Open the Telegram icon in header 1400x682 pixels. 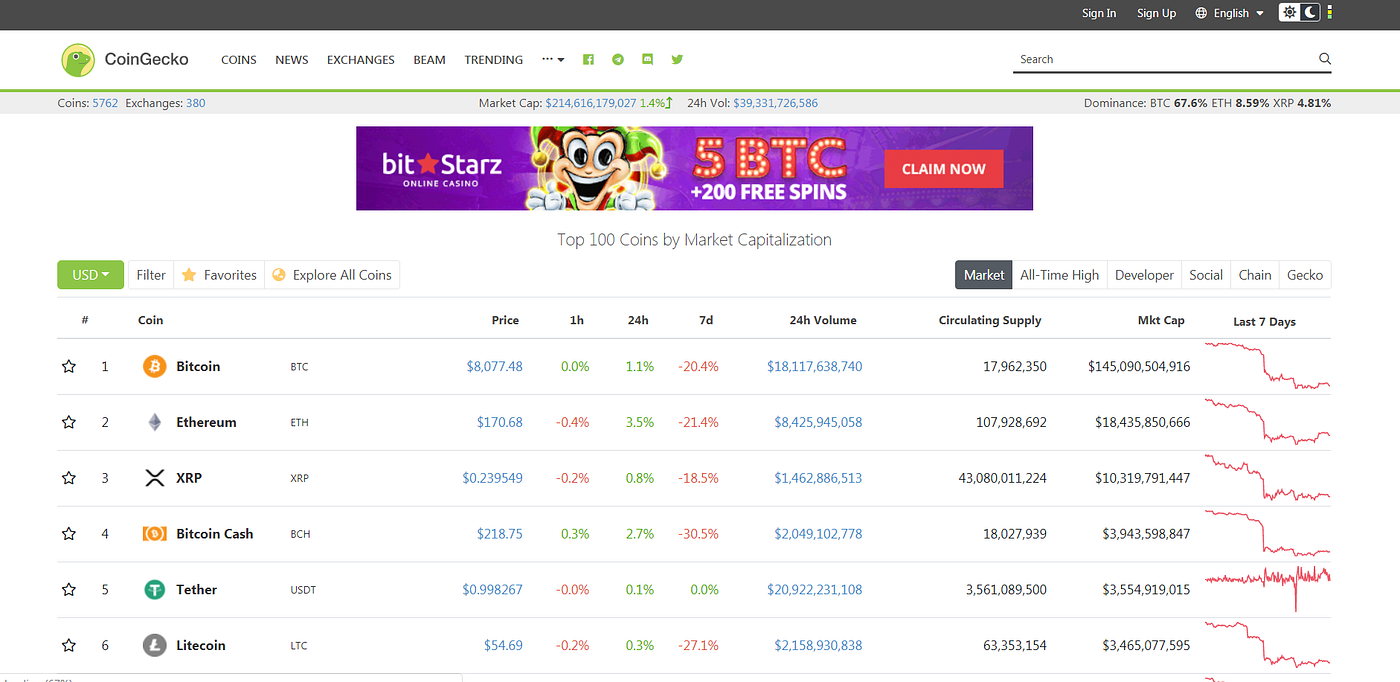click(x=618, y=60)
